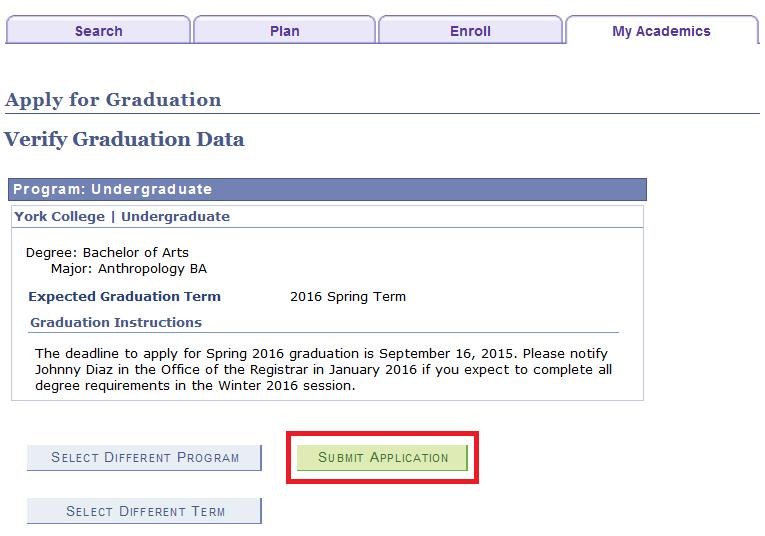Click the 2016 Spring Term value
The image size is (765, 536).
point(348,297)
